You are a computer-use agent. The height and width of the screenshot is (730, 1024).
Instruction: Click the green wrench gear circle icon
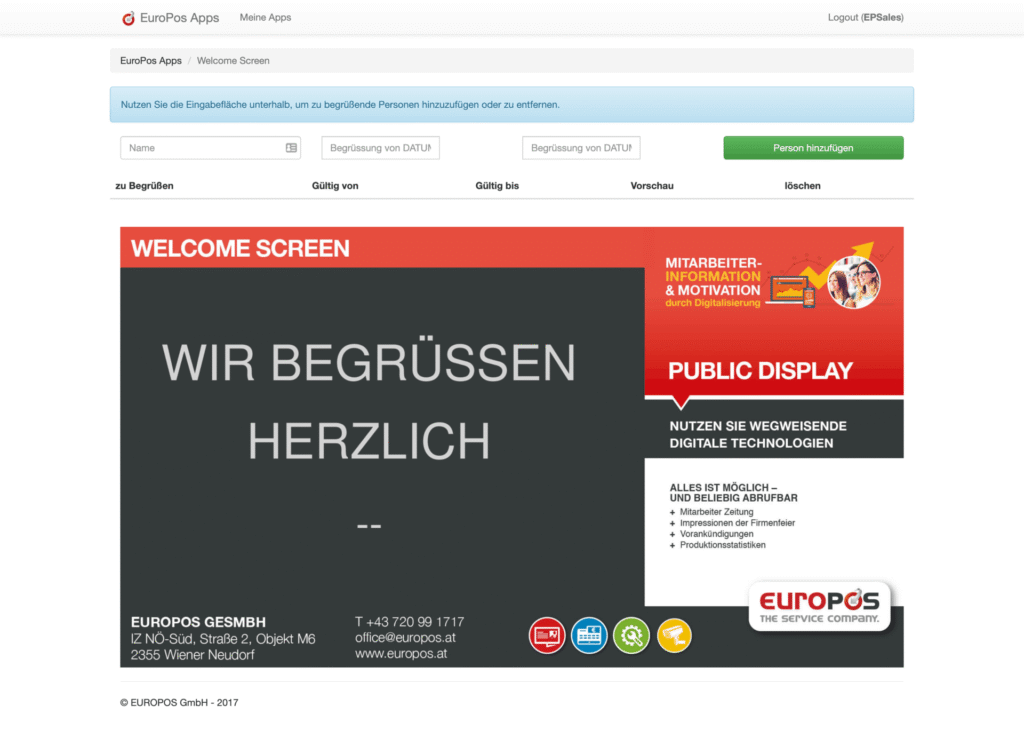(x=632, y=635)
